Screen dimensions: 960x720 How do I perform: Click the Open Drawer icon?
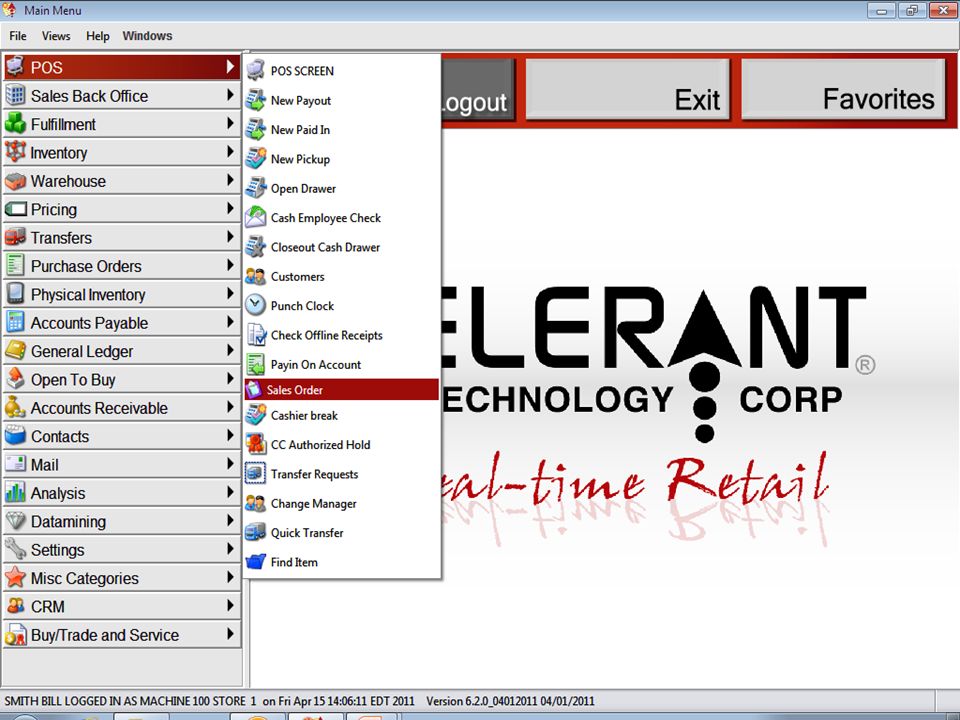pos(255,188)
